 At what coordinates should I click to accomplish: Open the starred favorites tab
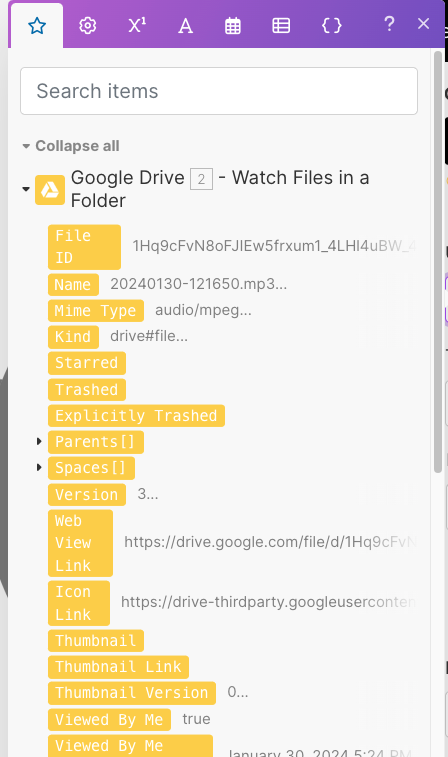click(37, 26)
